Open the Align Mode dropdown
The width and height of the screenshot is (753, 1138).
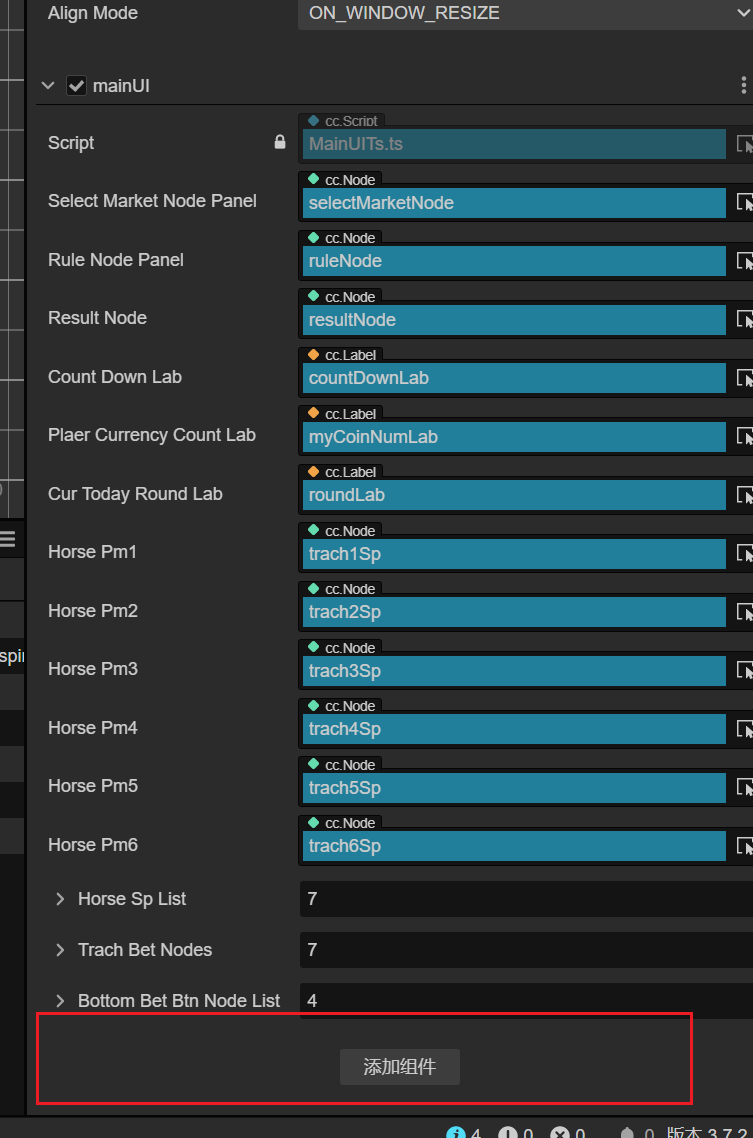pyautogui.click(x=525, y=13)
